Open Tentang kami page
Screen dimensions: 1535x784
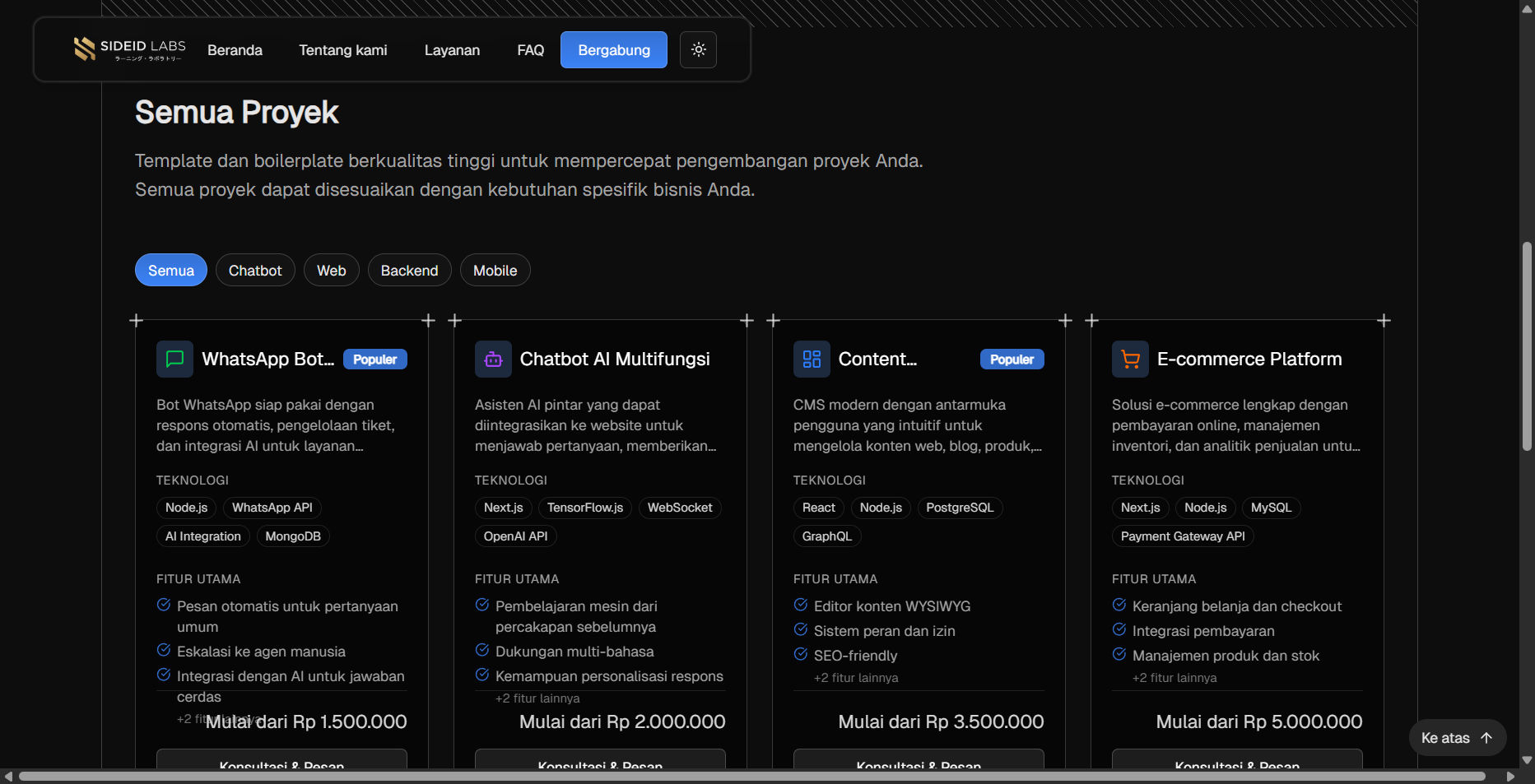click(x=343, y=50)
